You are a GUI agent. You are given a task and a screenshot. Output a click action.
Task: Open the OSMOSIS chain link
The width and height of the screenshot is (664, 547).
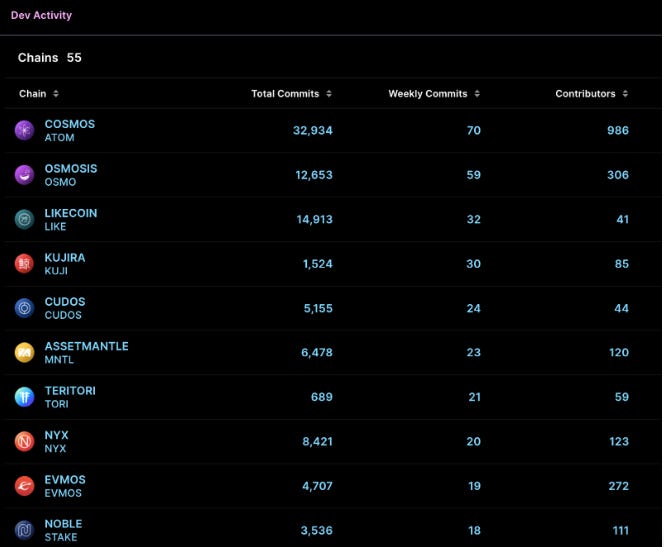coord(71,169)
